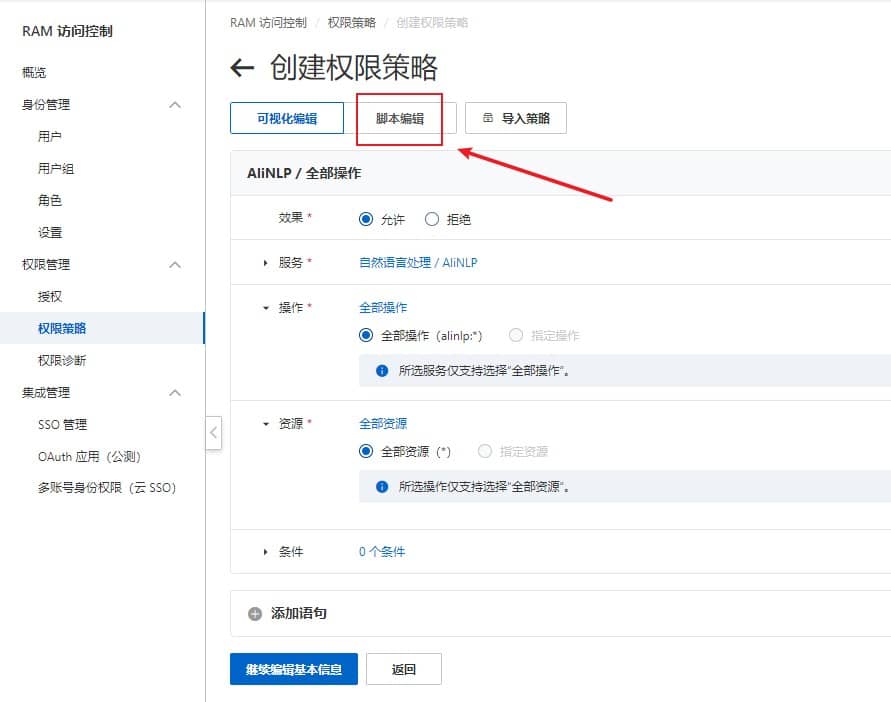
Task: Select the 允许 effect radio button
Action: 366,219
